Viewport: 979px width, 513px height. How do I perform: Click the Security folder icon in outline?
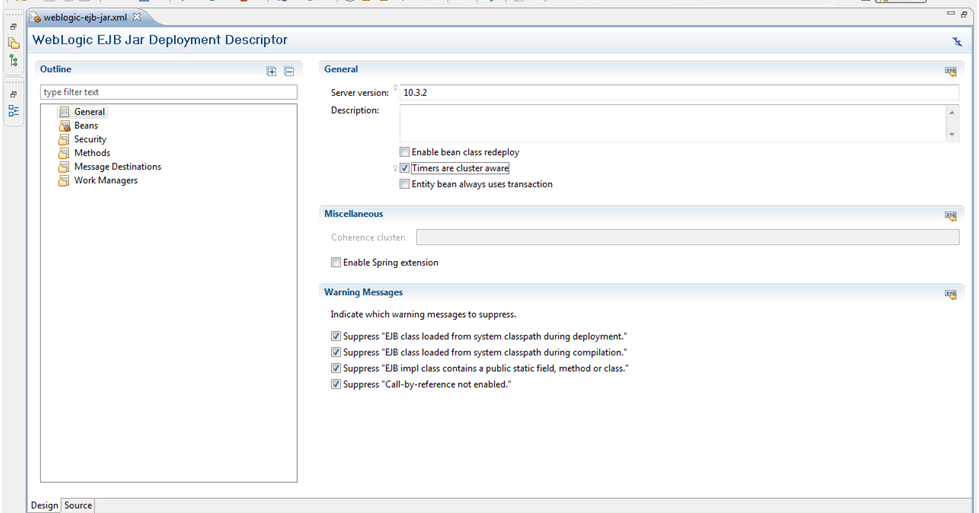64,139
